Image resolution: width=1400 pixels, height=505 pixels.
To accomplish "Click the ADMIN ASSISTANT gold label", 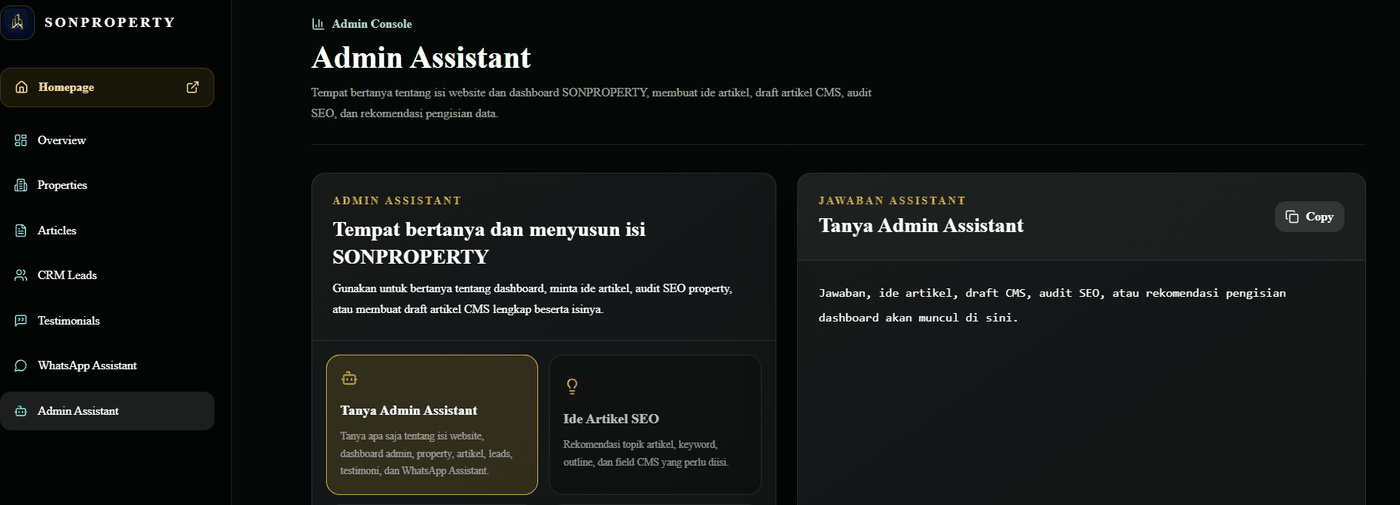I will [x=397, y=201].
